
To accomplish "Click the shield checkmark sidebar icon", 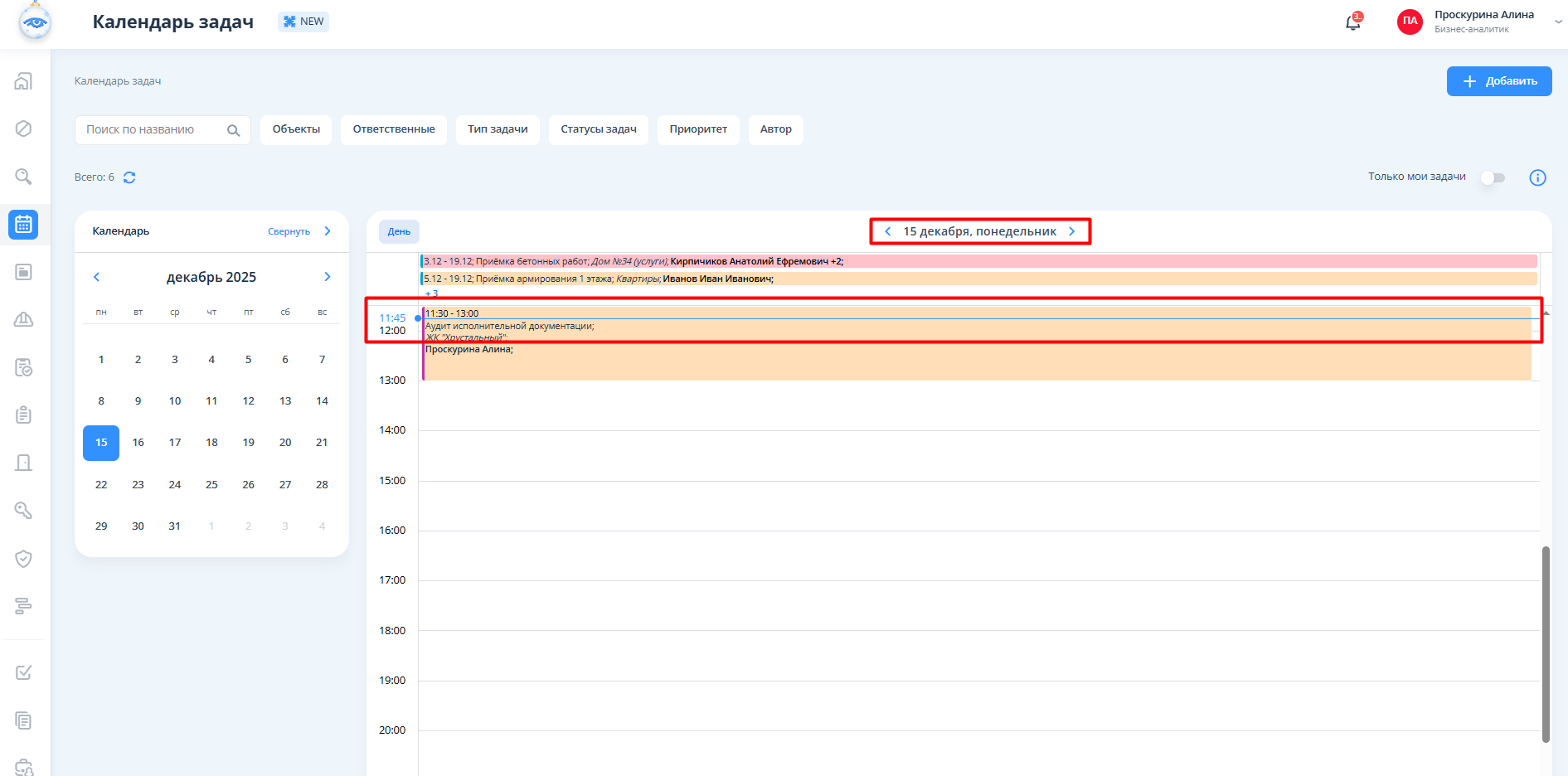I will [23, 559].
